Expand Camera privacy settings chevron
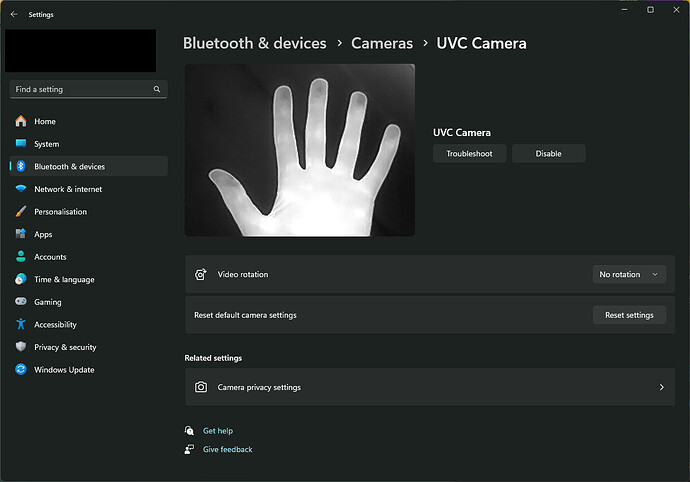 661,387
